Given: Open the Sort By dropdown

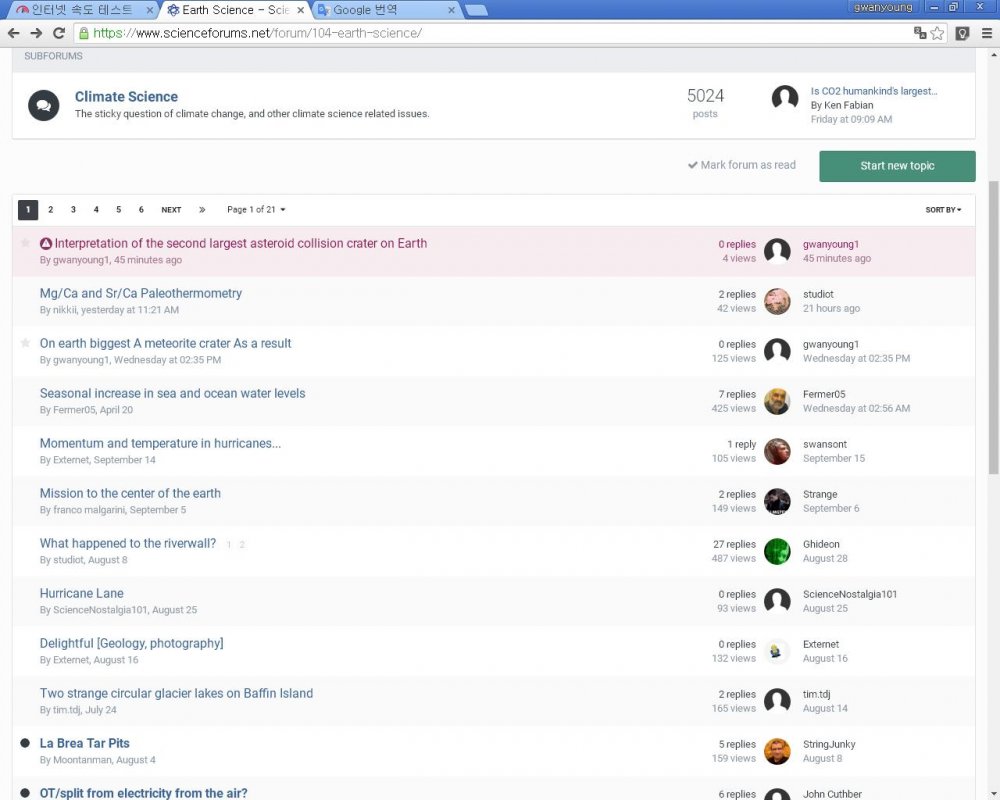Looking at the screenshot, I should click(943, 210).
